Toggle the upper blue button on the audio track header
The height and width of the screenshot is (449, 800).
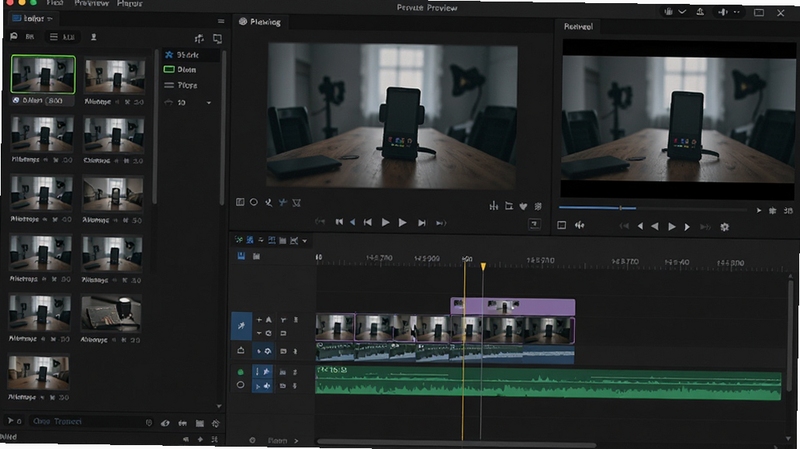point(263,372)
